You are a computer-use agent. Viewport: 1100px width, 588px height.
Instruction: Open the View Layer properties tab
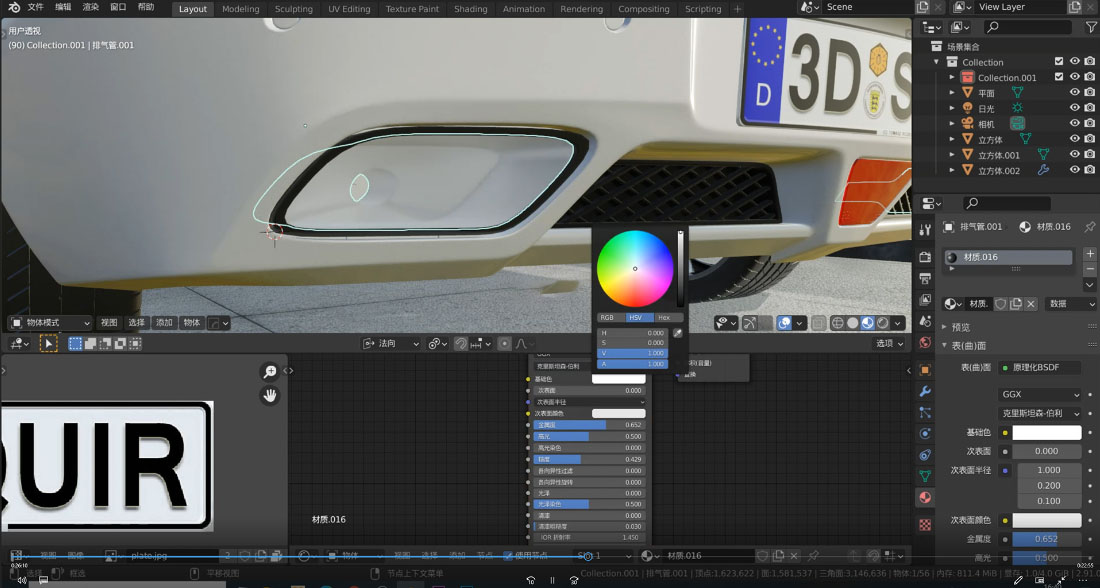(x=925, y=300)
